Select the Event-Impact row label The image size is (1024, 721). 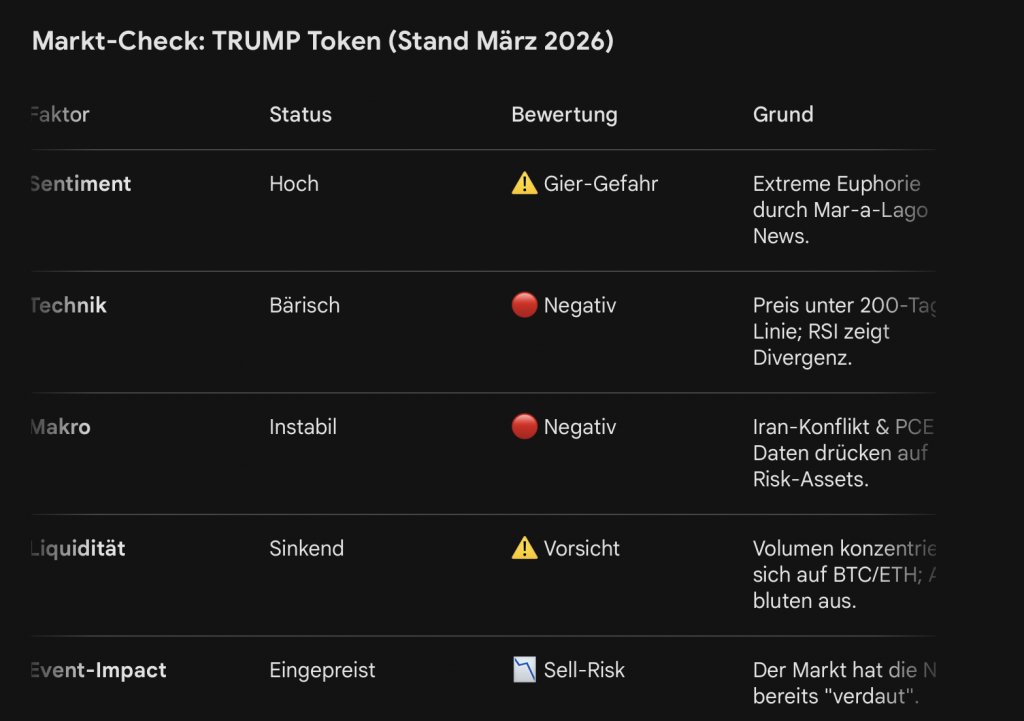coord(99,671)
